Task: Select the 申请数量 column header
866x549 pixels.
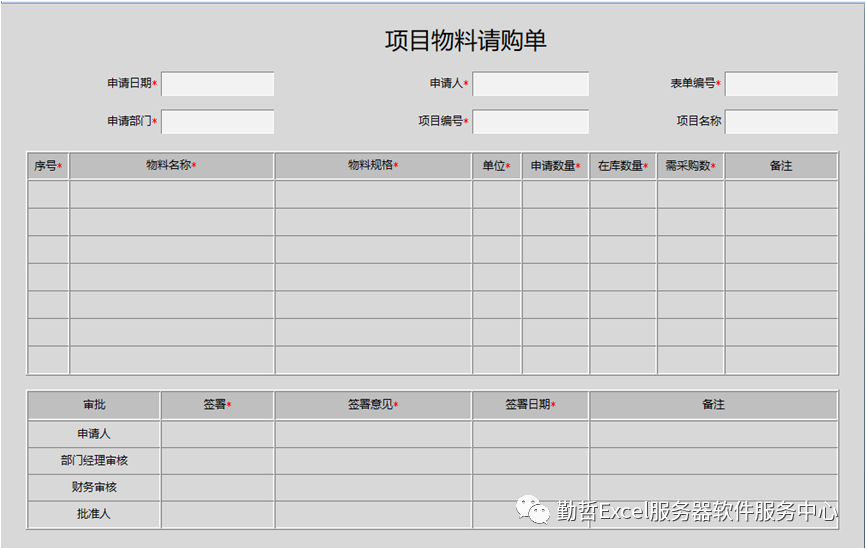Action: [x=556, y=166]
